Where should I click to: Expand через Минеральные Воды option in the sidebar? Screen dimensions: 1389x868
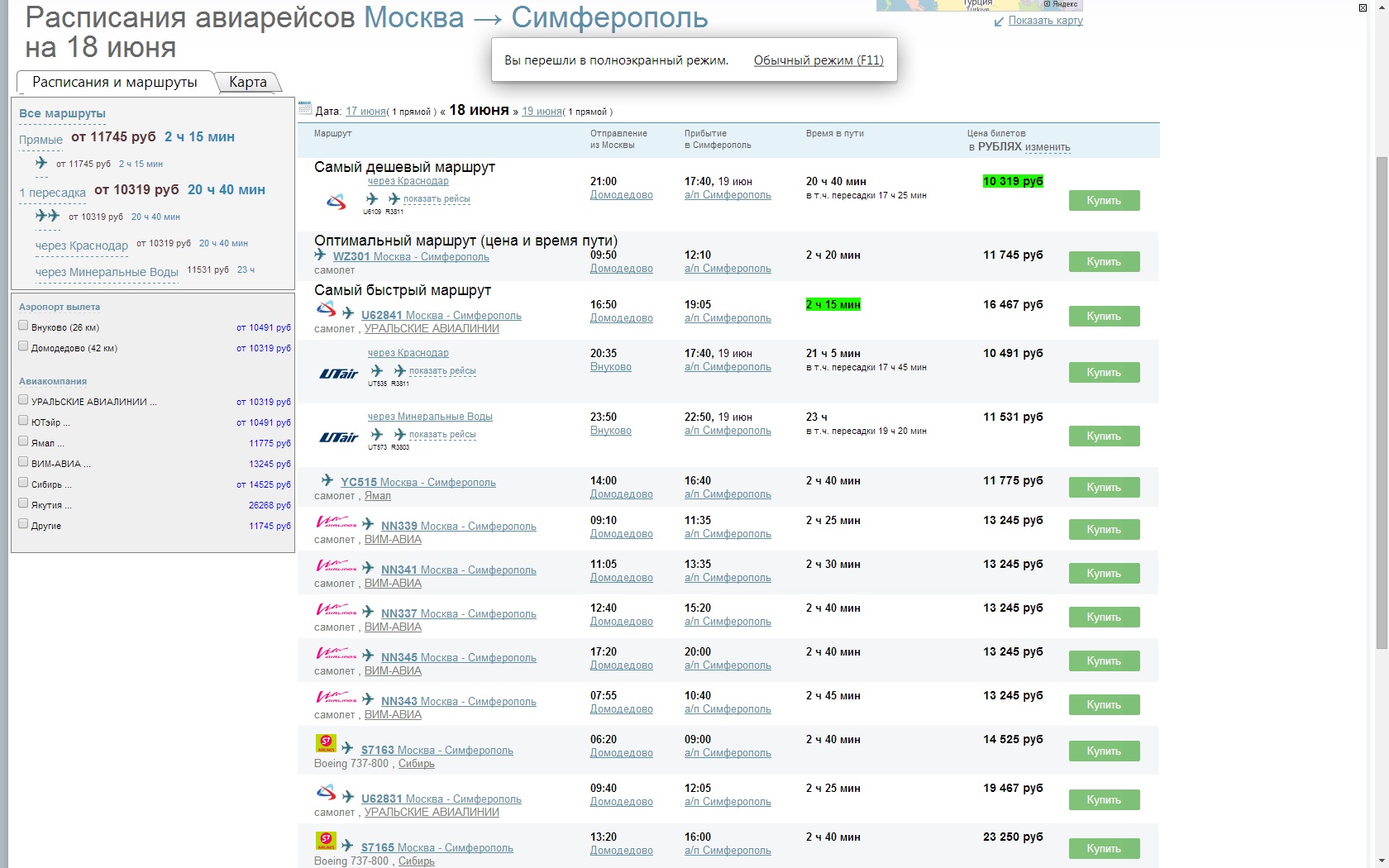(x=107, y=272)
